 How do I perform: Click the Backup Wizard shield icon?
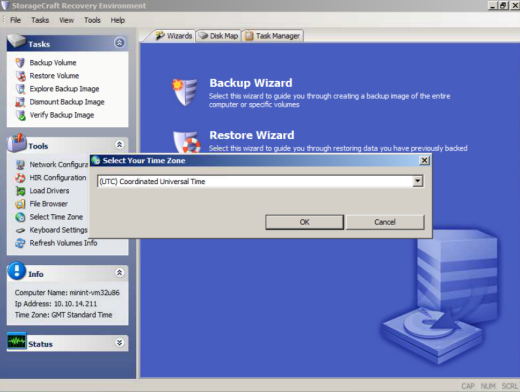coord(185,92)
